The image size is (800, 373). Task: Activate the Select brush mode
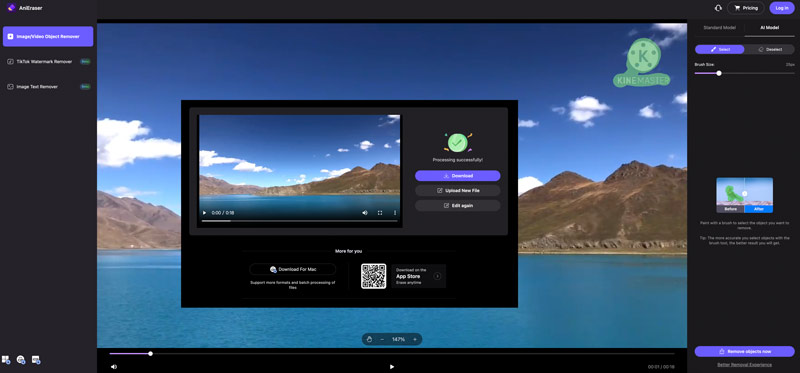click(720, 49)
